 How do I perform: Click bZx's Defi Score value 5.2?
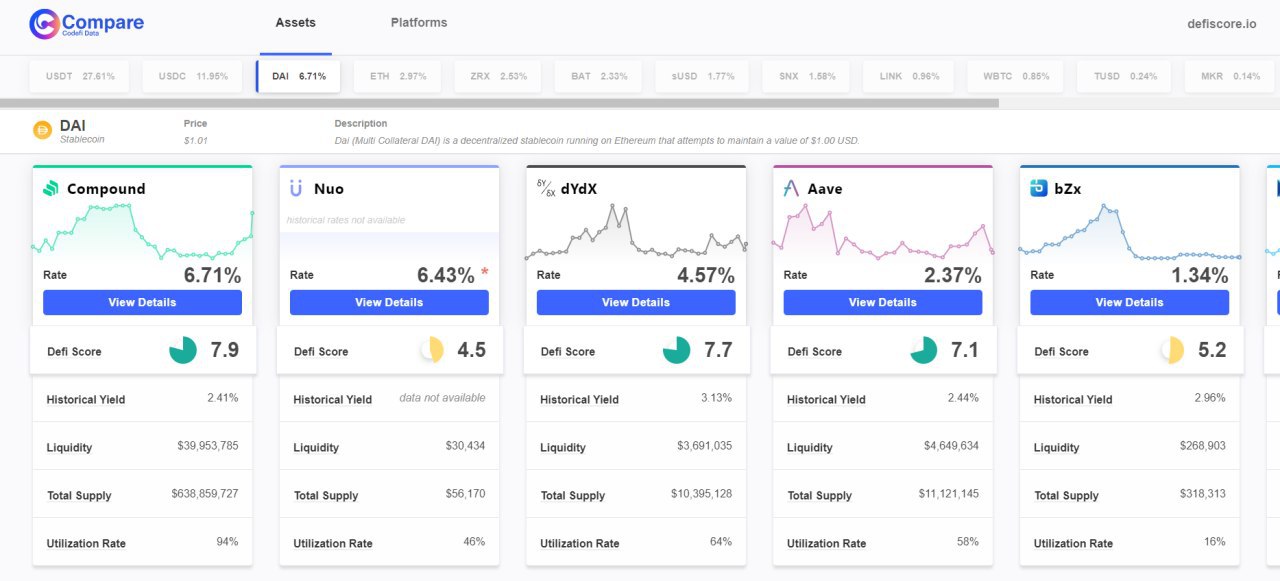click(1212, 350)
